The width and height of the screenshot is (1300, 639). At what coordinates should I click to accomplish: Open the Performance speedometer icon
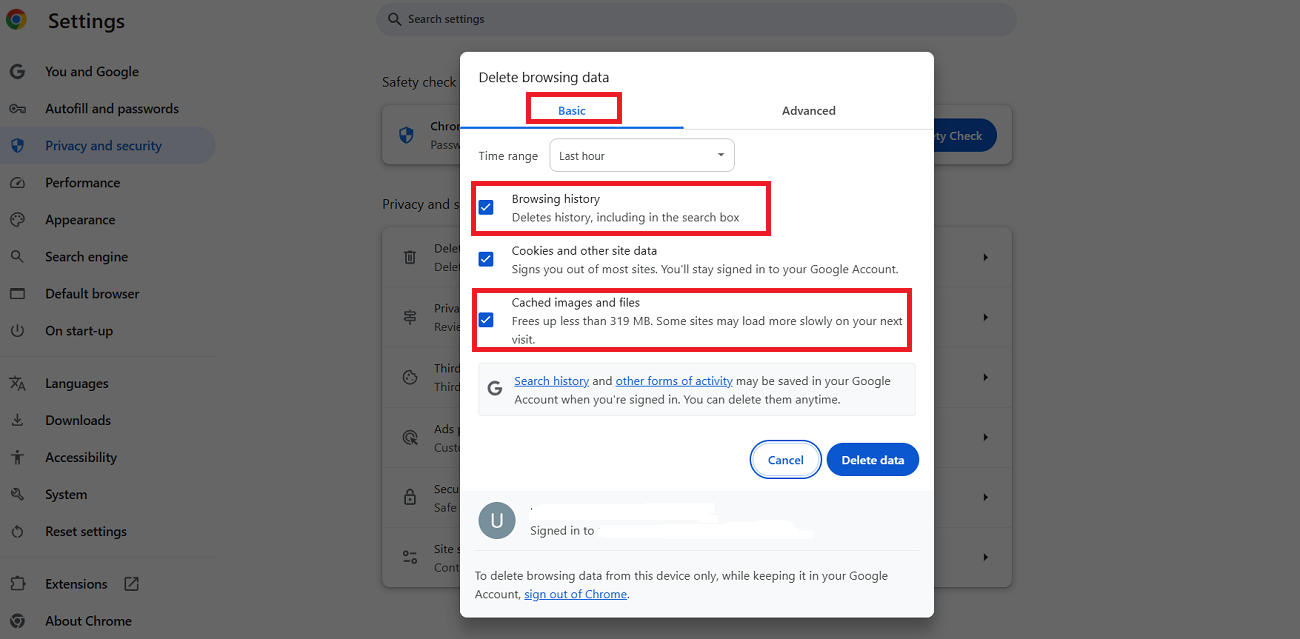pos(17,182)
